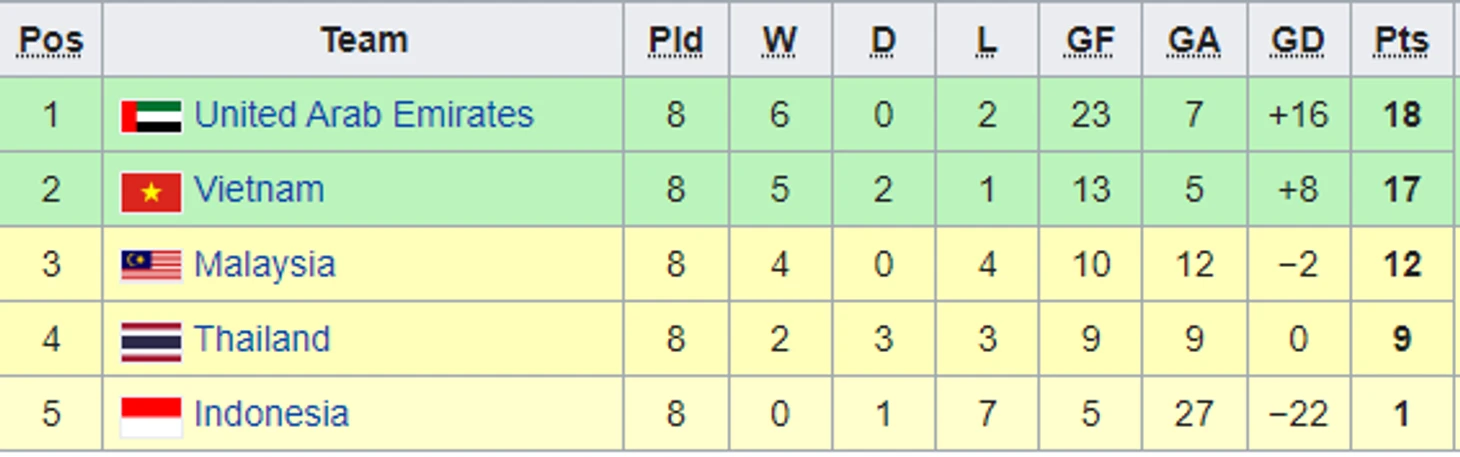Open the United Arab Emirates team link
Screen dimensions: 1460x457
[x=363, y=115]
